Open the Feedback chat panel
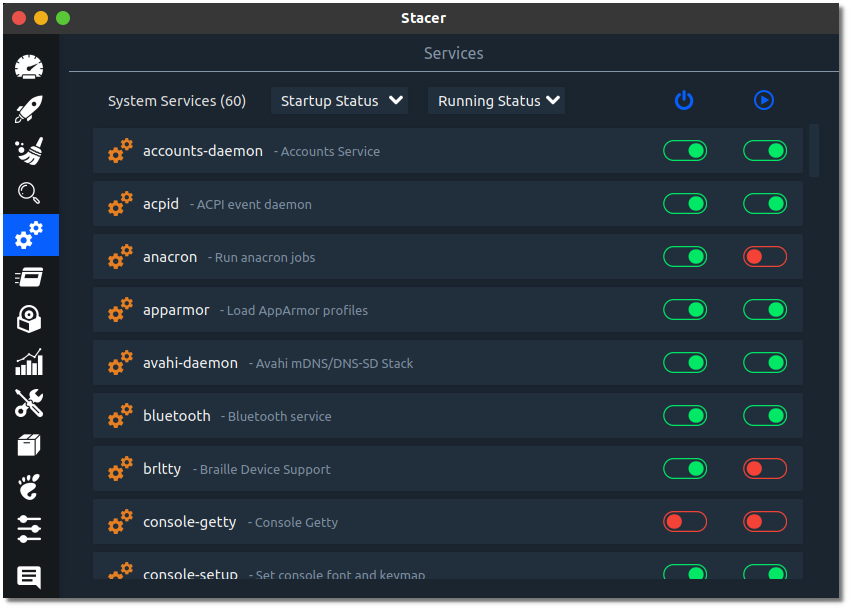Image resolution: width=850 pixels, height=609 pixels. click(x=29, y=577)
